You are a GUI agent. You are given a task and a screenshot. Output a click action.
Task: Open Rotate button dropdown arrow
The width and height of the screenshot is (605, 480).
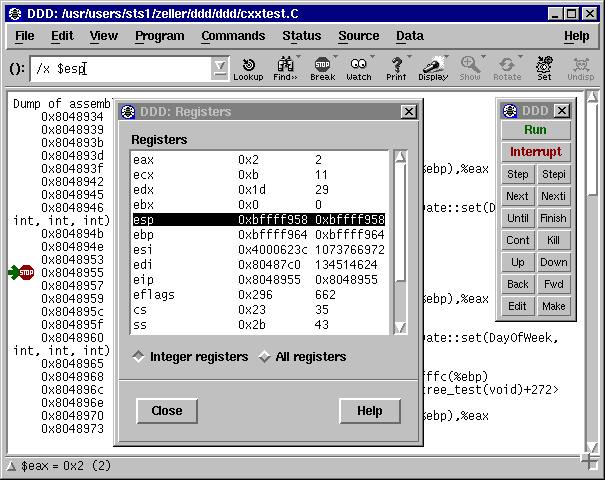[x=521, y=57]
